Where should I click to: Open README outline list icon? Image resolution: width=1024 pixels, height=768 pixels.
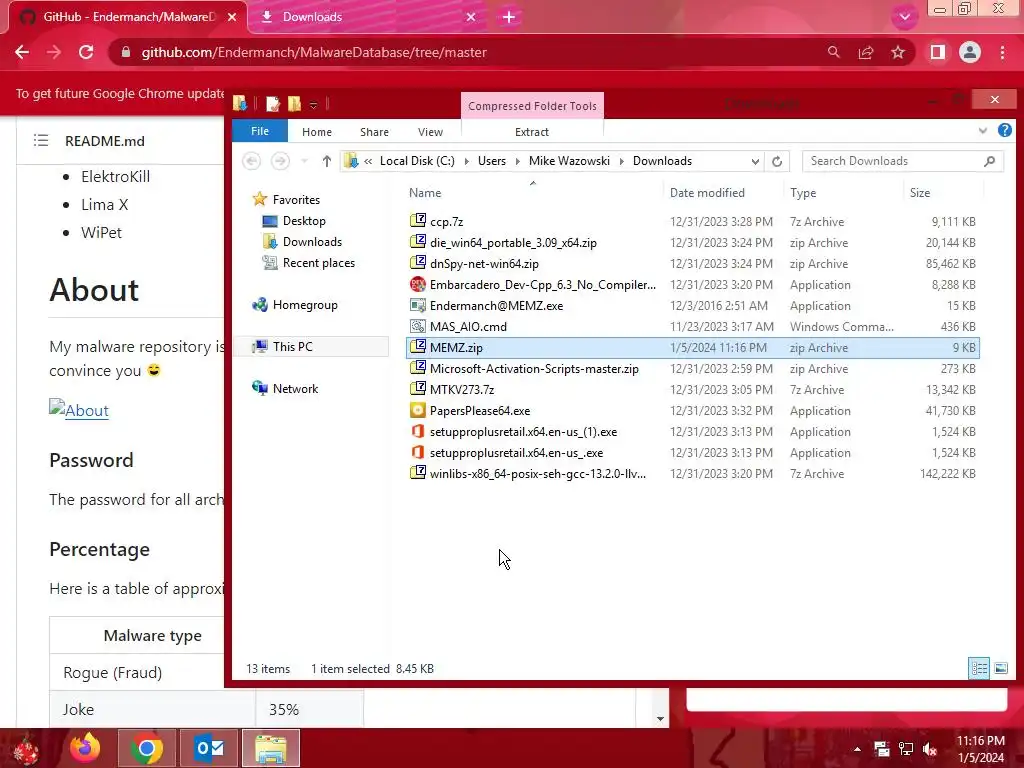[x=40, y=140]
